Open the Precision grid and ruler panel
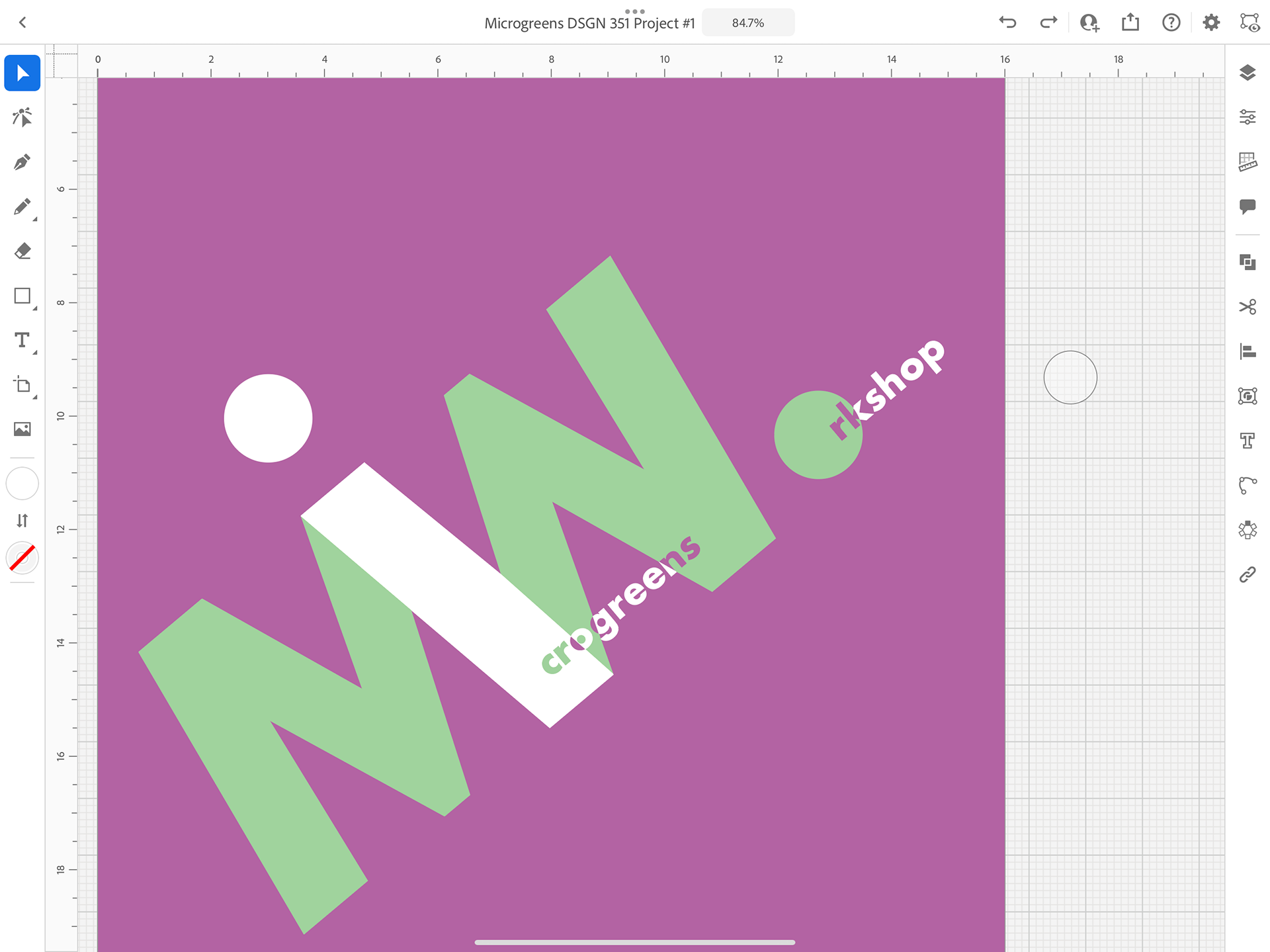1270x952 pixels. 1248,161
